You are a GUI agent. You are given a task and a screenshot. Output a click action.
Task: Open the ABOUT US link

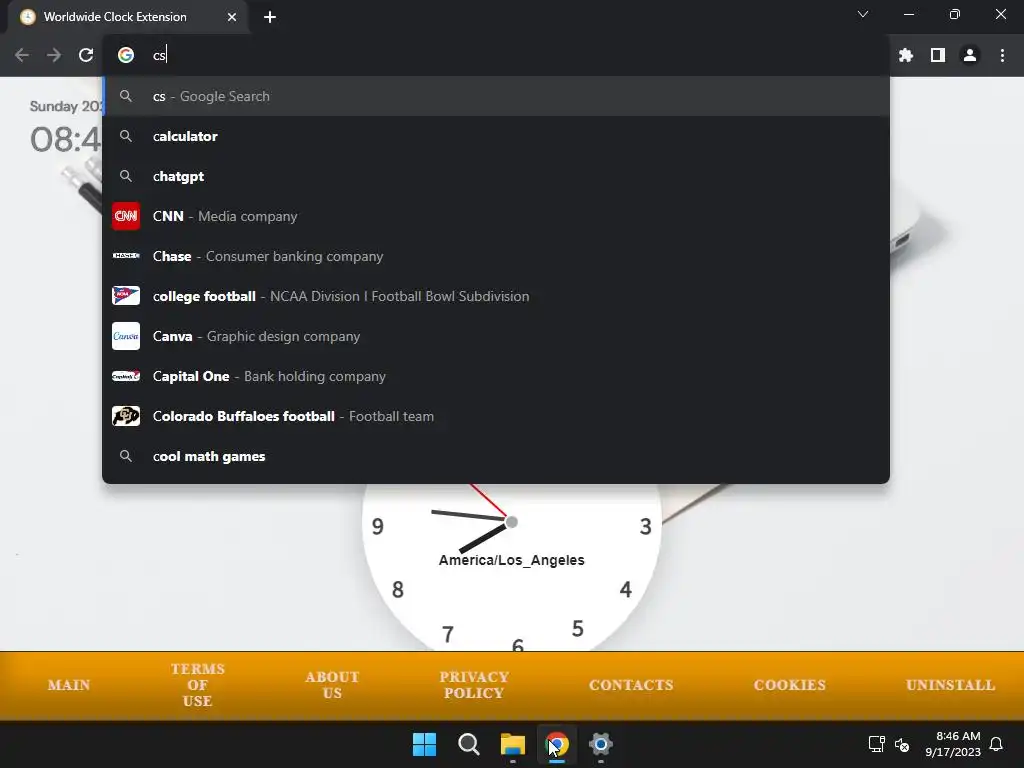(332, 685)
